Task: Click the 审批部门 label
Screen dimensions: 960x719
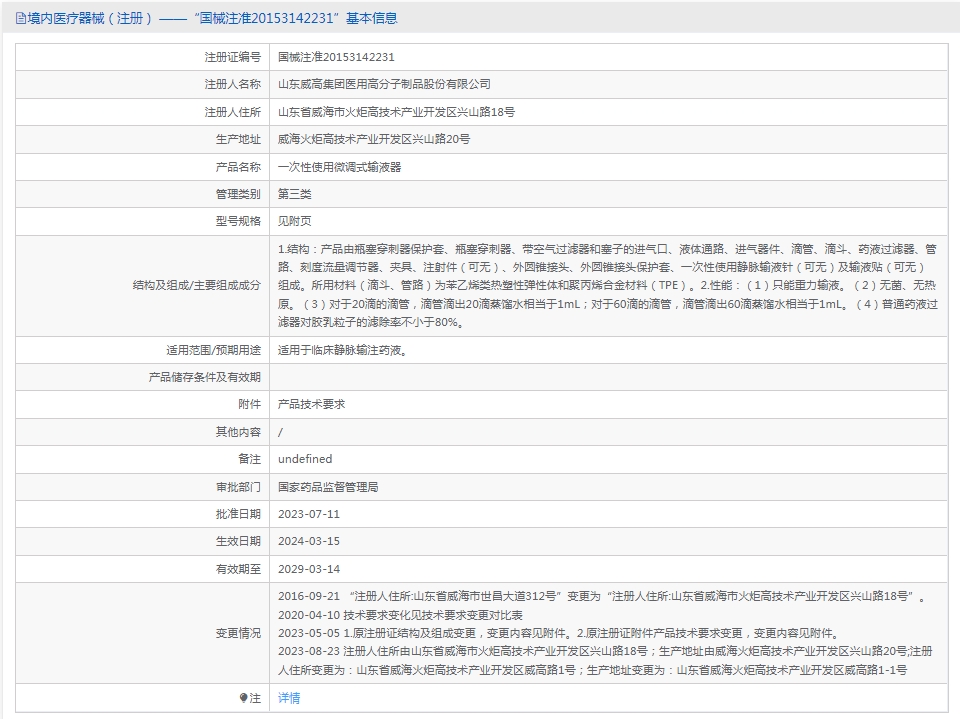Action: tap(238, 487)
